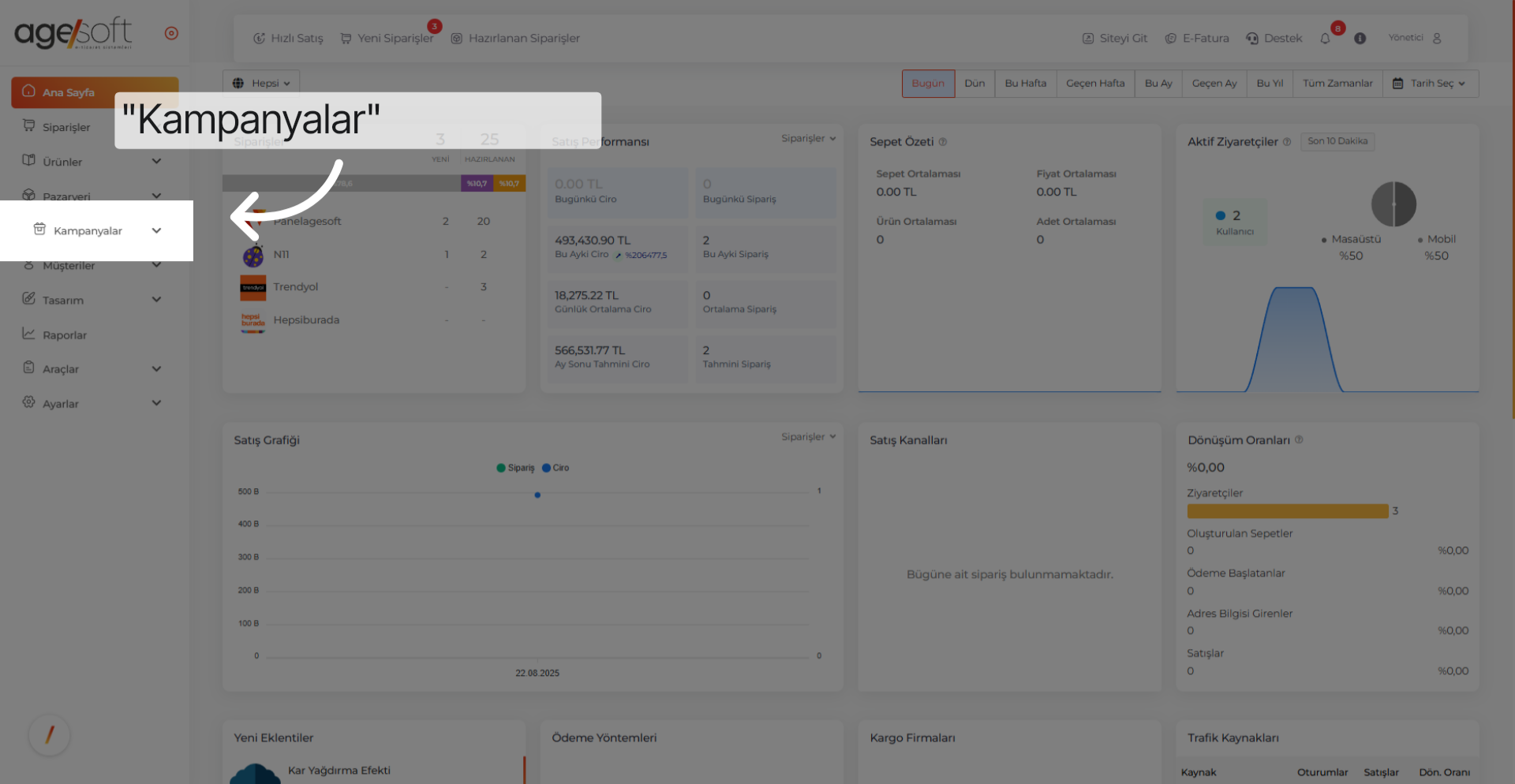Click the Trendyol marketplace logo
This screenshot has height=784, width=1515.
coord(253,287)
